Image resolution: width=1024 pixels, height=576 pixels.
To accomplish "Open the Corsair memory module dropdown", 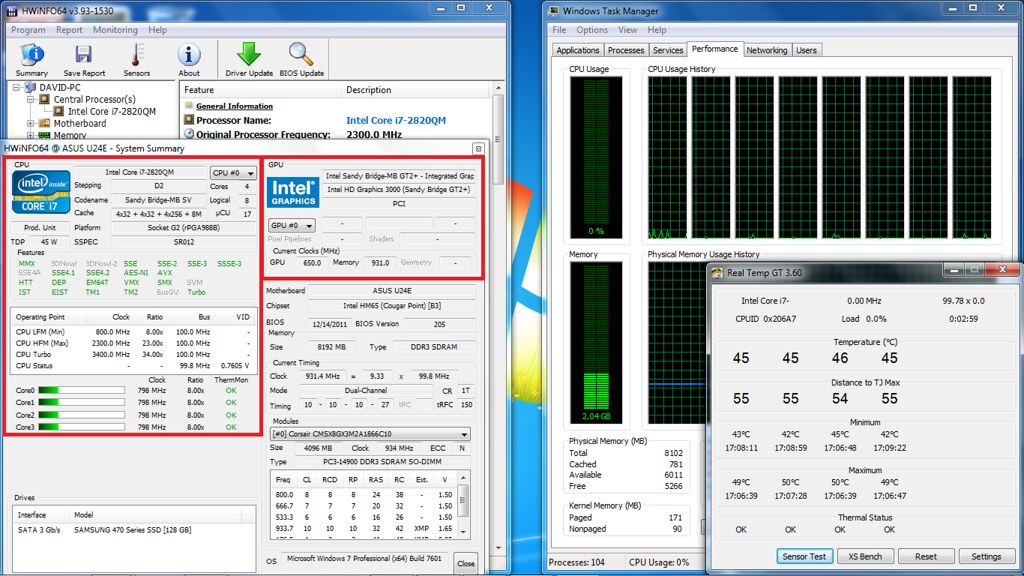I will click(x=370, y=434).
